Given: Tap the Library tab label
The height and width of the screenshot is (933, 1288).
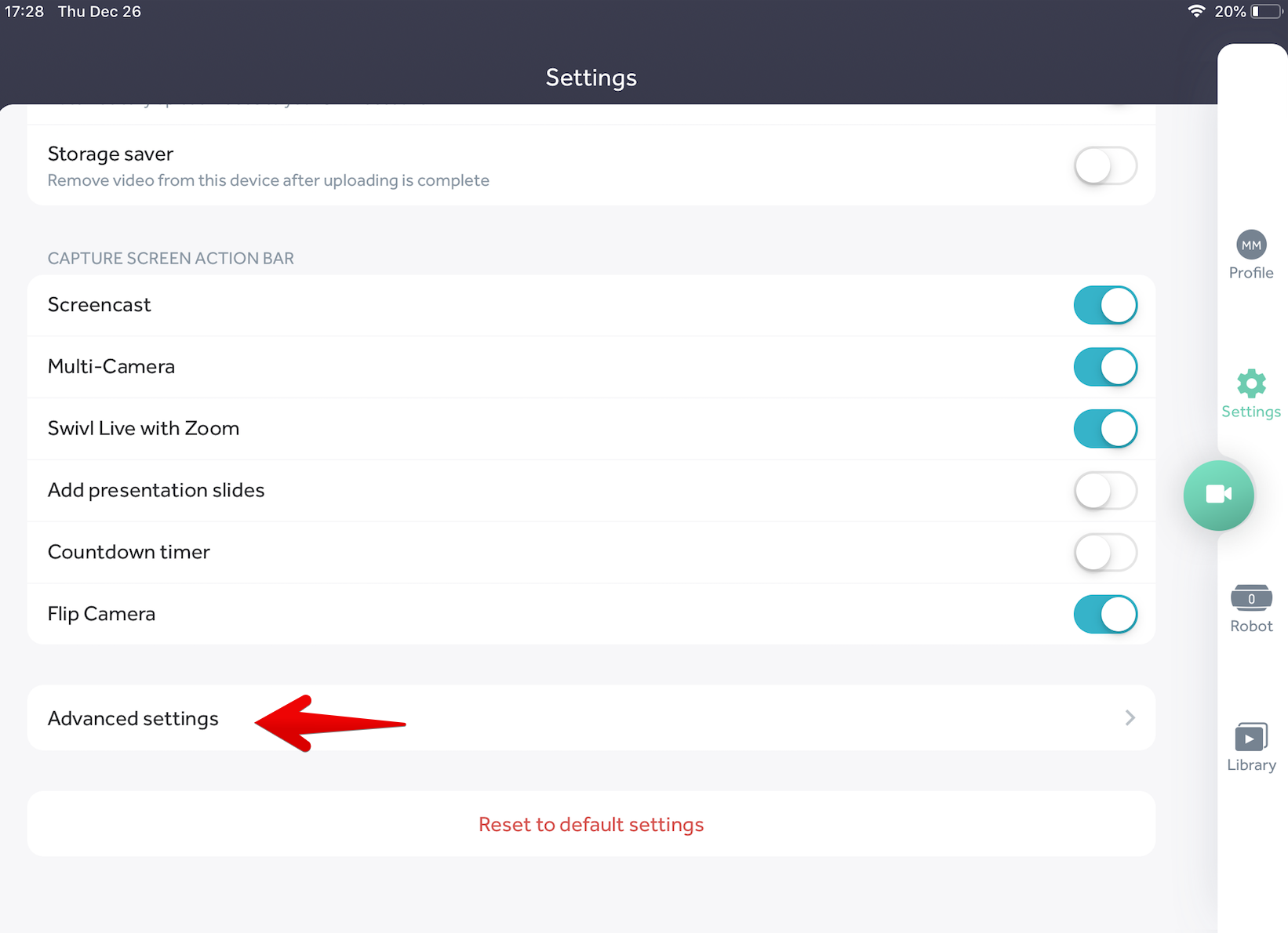Looking at the screenshot, I should (x=1251, y=765).
